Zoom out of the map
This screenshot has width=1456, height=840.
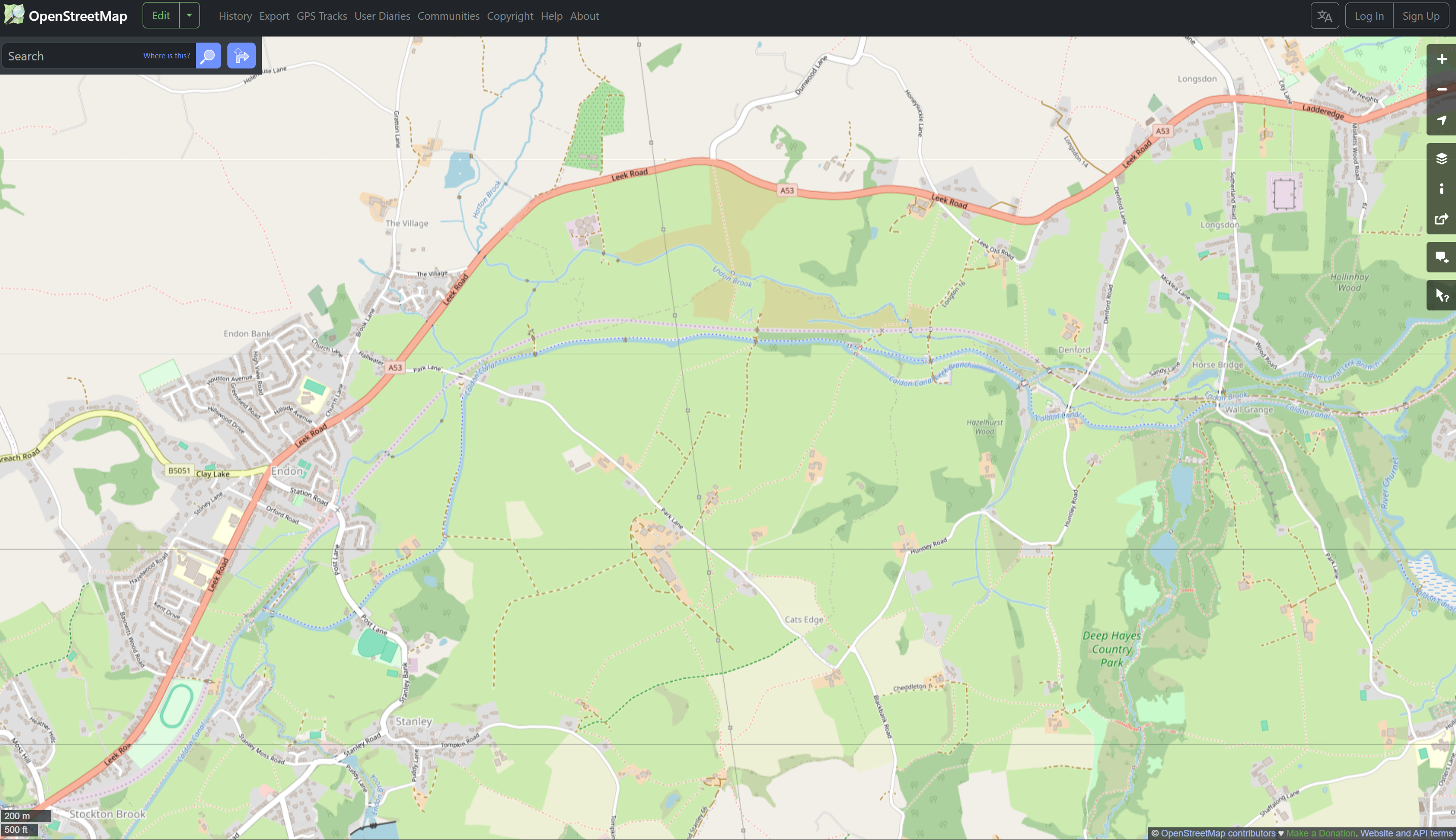coord(1441,89)
